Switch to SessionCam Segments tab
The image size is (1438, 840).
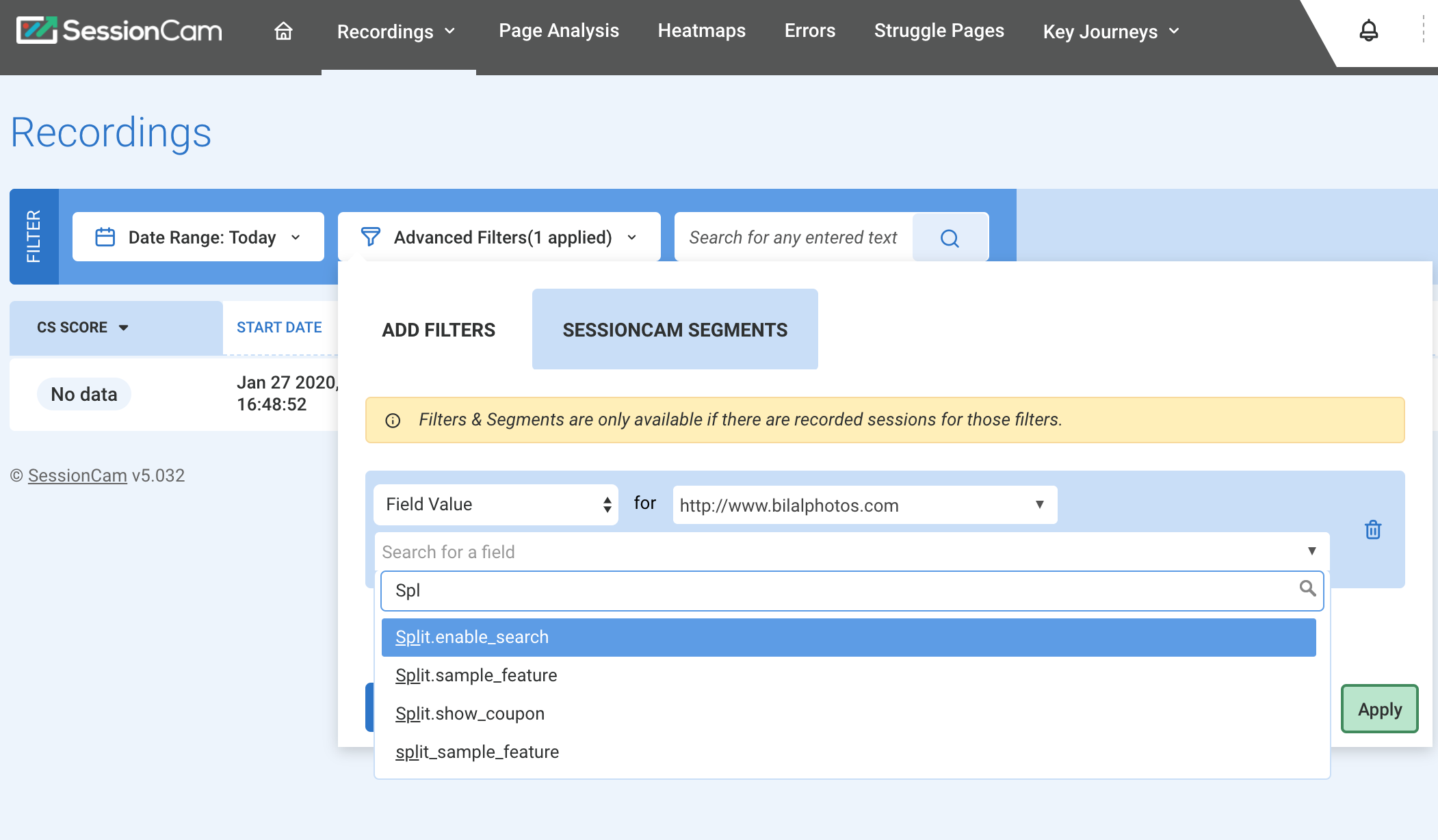pos(675,330)
